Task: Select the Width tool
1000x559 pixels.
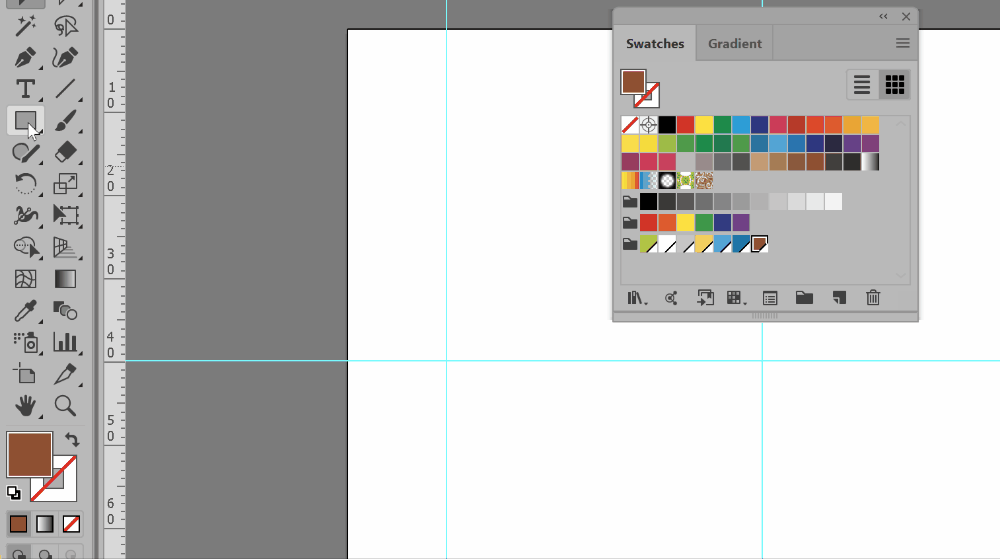Action: tap(26, 215)
